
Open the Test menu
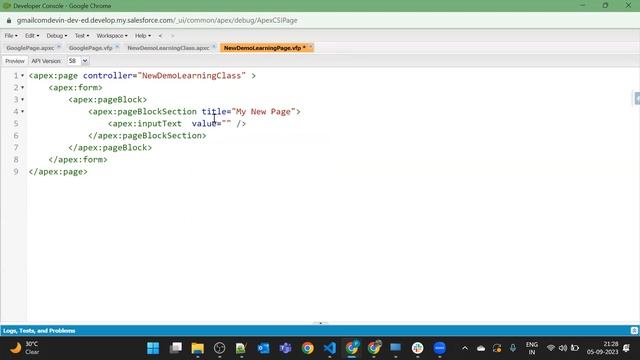click(82, 36)
